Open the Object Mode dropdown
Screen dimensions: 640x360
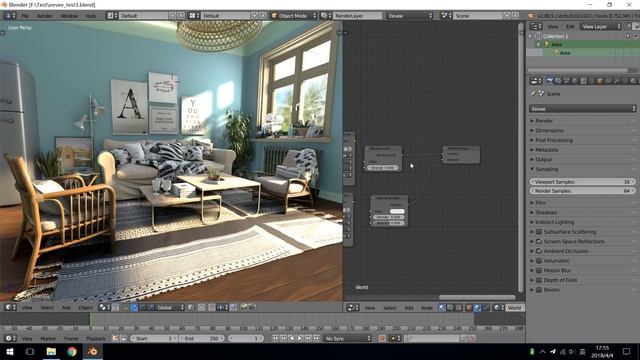pos(294,16)
